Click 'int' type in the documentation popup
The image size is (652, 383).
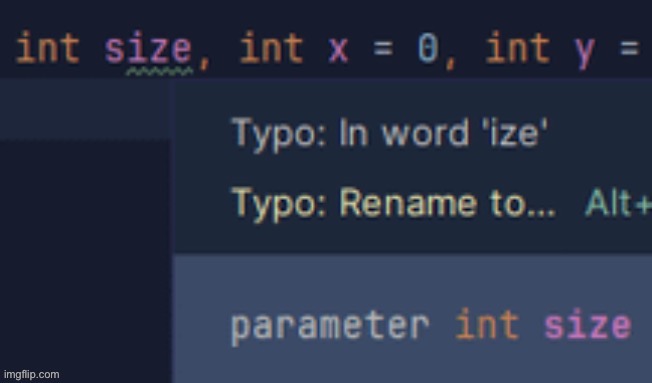(487, 324)
